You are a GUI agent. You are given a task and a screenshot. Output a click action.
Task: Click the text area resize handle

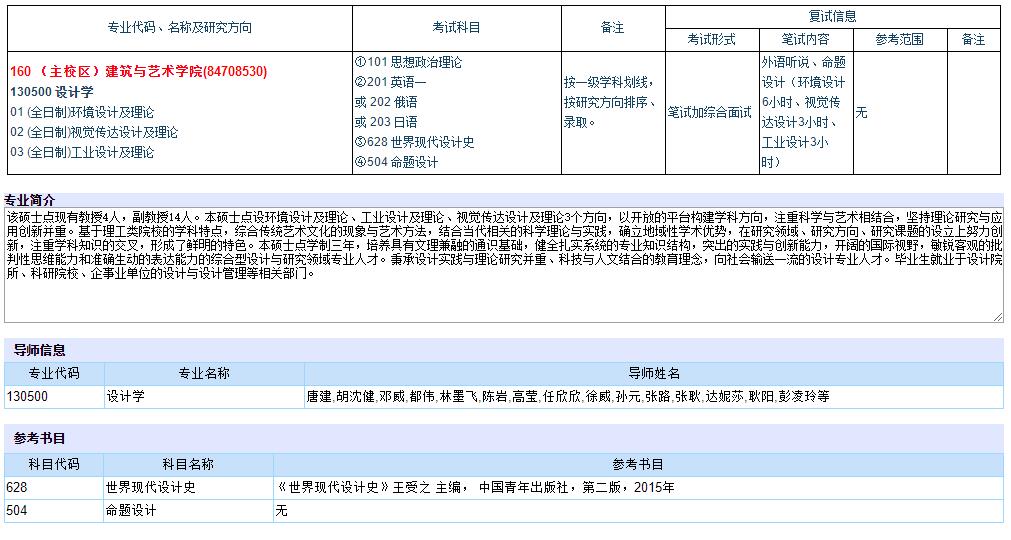[997, 317]
